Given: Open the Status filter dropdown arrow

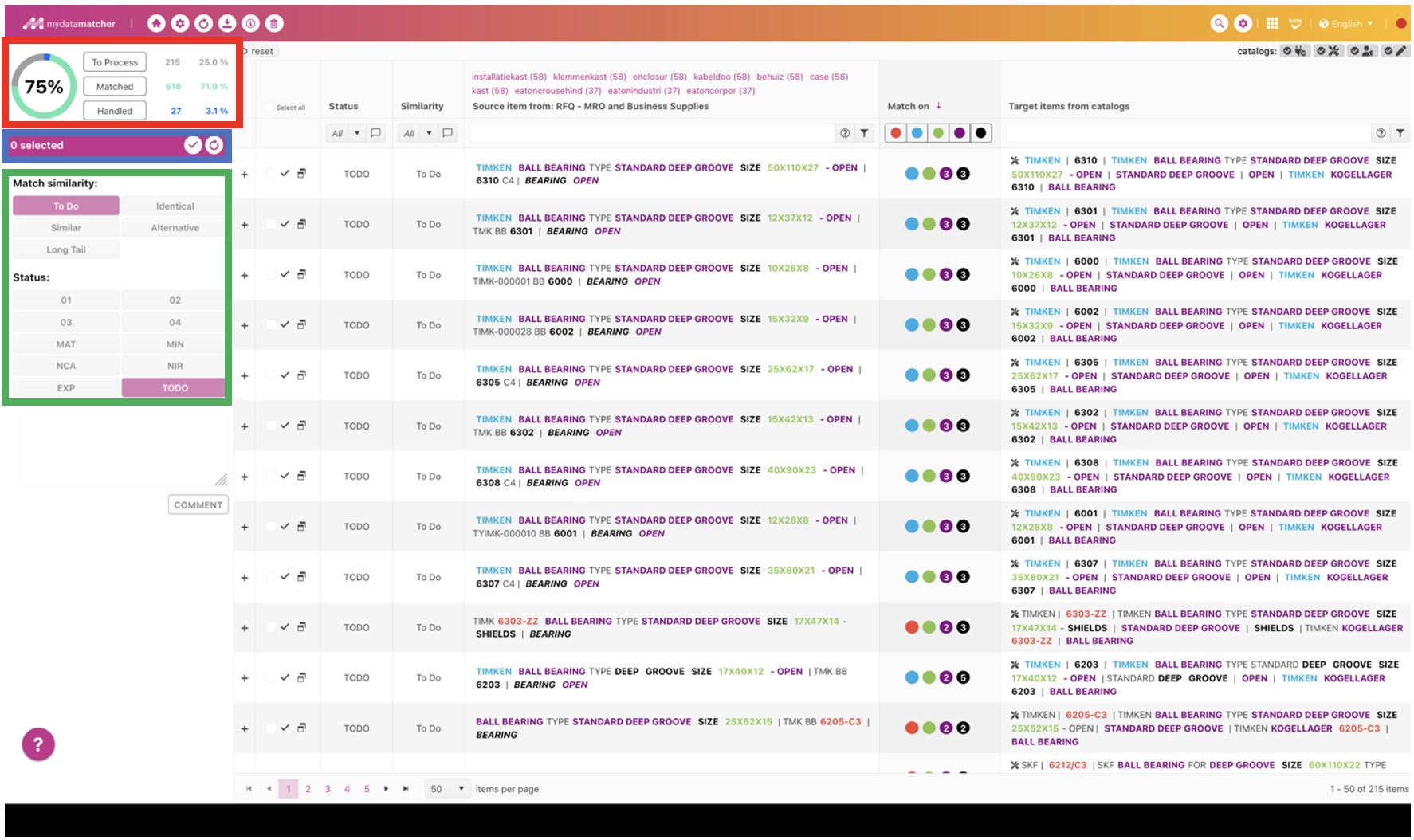Looking at the screenshot, I should 357,133.
